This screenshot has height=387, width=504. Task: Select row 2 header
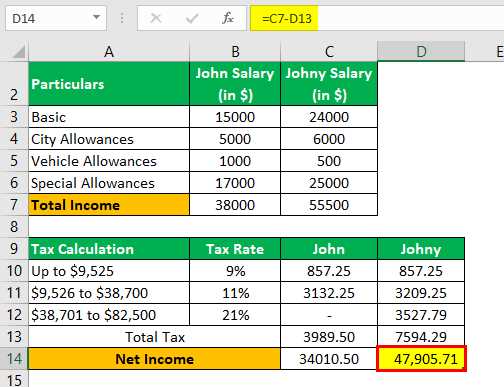(x=14, y=84)
